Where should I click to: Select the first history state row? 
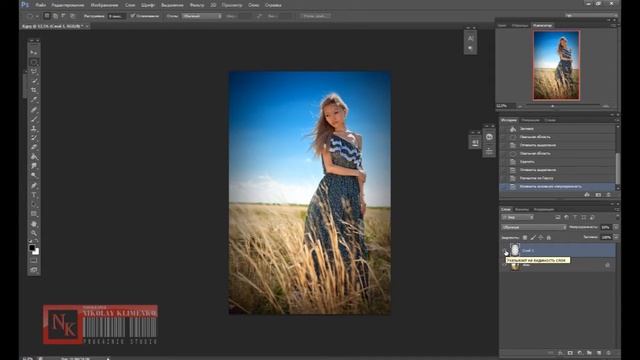click(x=557, y=129)
